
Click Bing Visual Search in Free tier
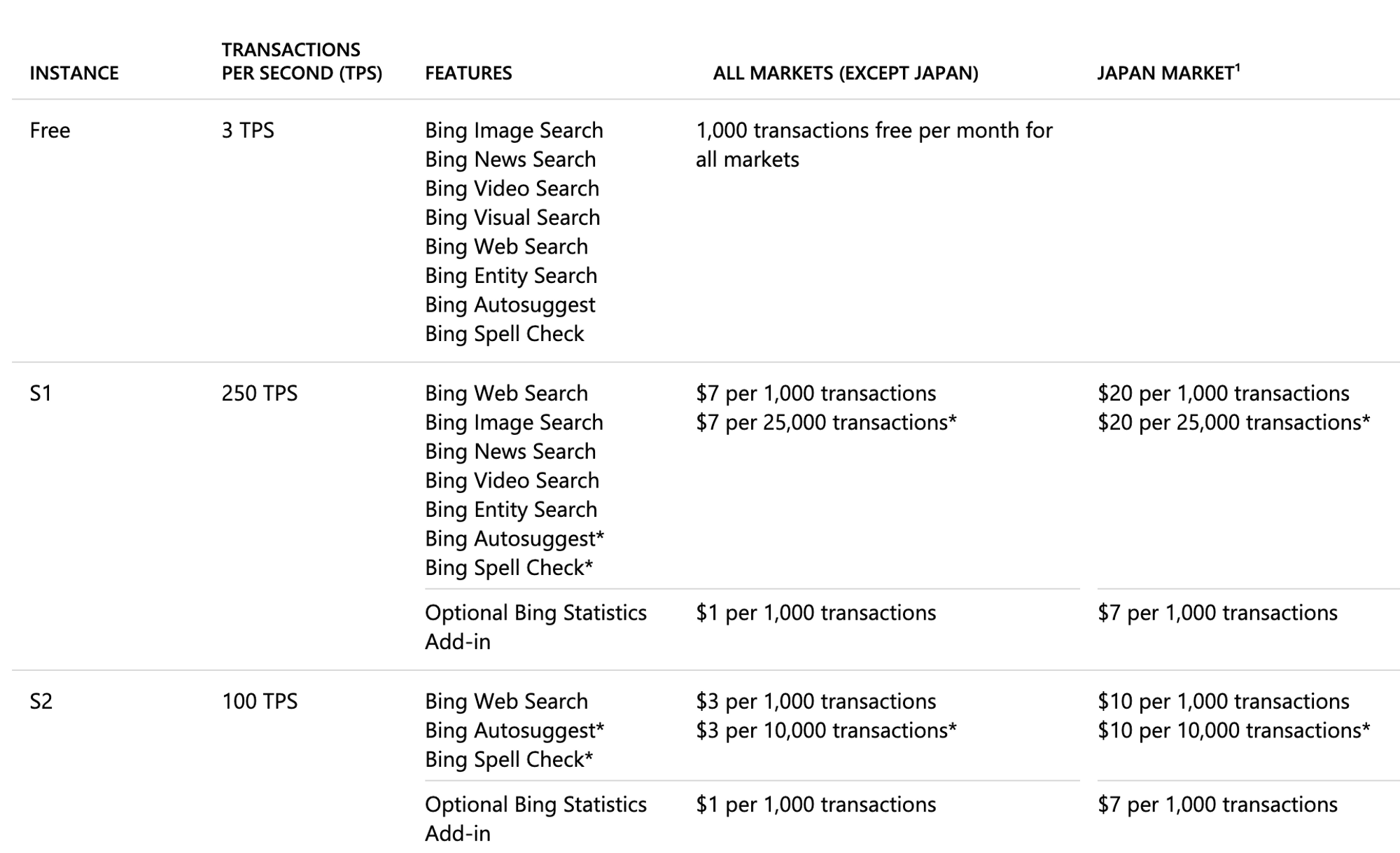(x=512, y=217)
